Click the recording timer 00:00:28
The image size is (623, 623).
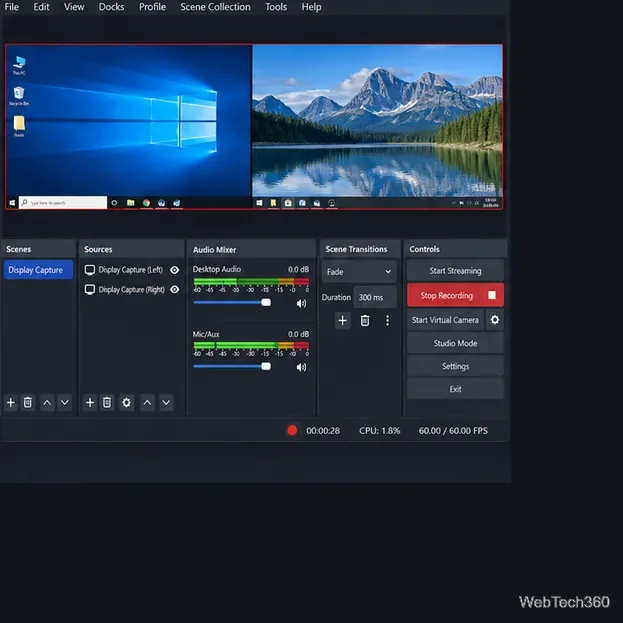pos(323,431)
